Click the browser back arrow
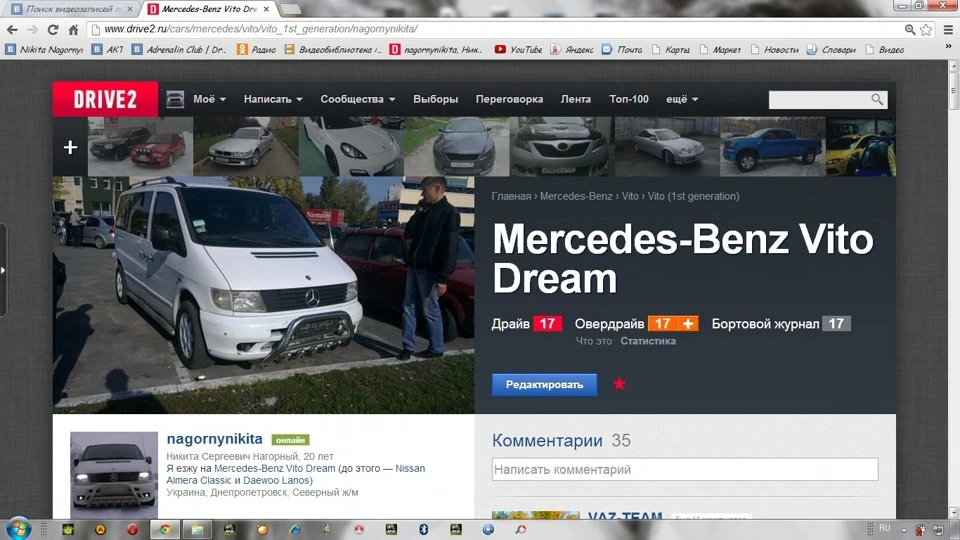This screenshot has height=540, width=960. [12, 29]
